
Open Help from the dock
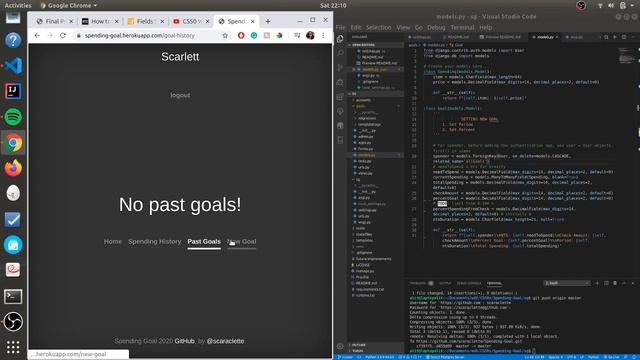(13, 40)
